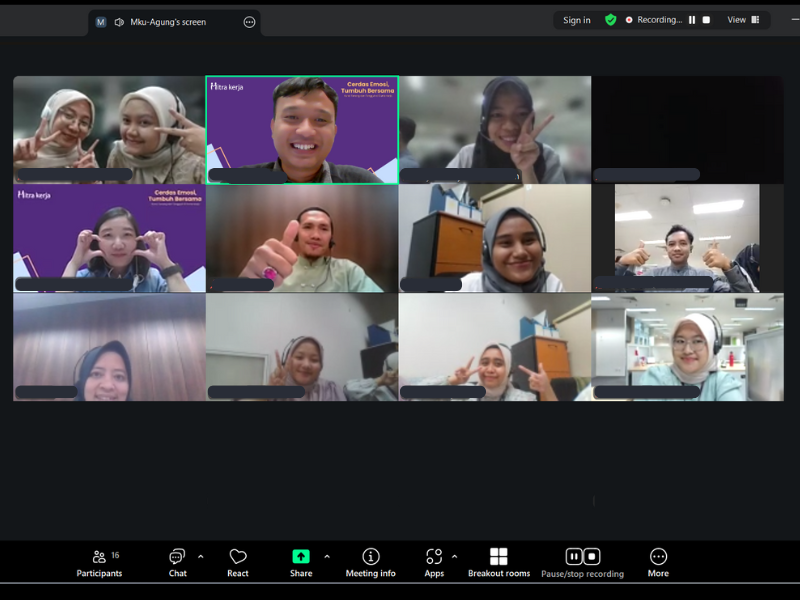Screen dimensions: 800x600
Task: Open Breakout rooms
Action: point(498,563)
